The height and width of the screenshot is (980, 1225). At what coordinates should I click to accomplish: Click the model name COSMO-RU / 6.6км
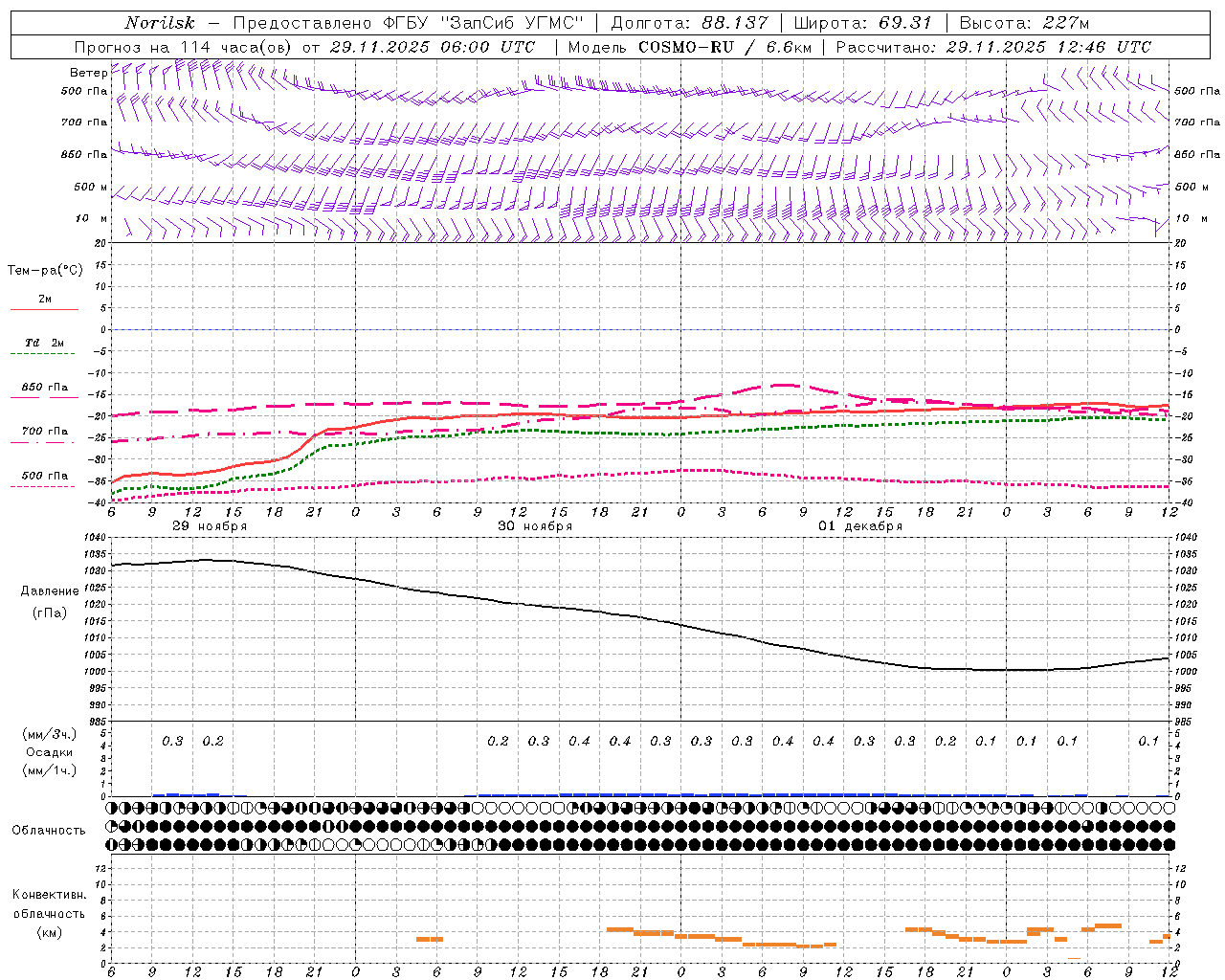pos(724,47)
